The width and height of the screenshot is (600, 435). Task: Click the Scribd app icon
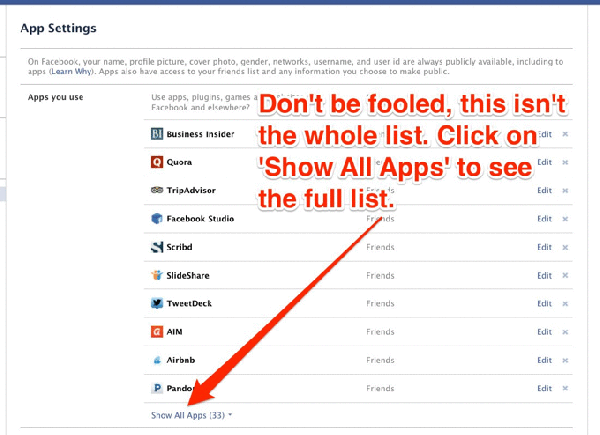pos(157,247)
